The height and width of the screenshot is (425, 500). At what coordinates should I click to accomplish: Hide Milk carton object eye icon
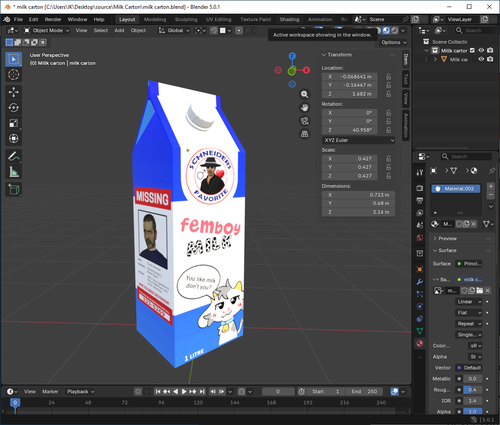pyautogui.click(x=481, y=59)
